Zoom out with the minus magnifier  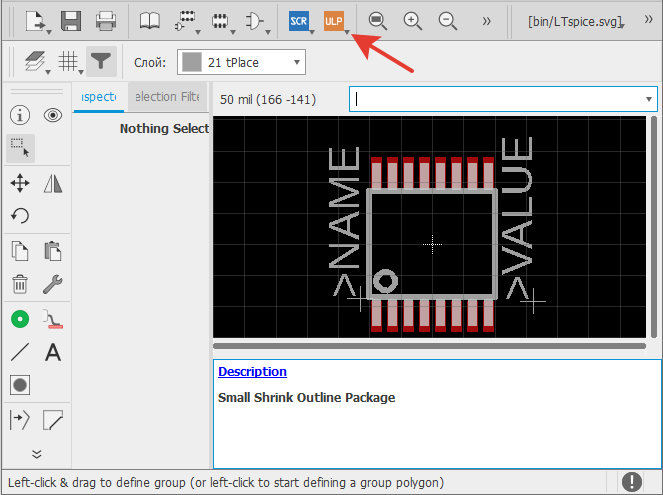coord(447,21)
